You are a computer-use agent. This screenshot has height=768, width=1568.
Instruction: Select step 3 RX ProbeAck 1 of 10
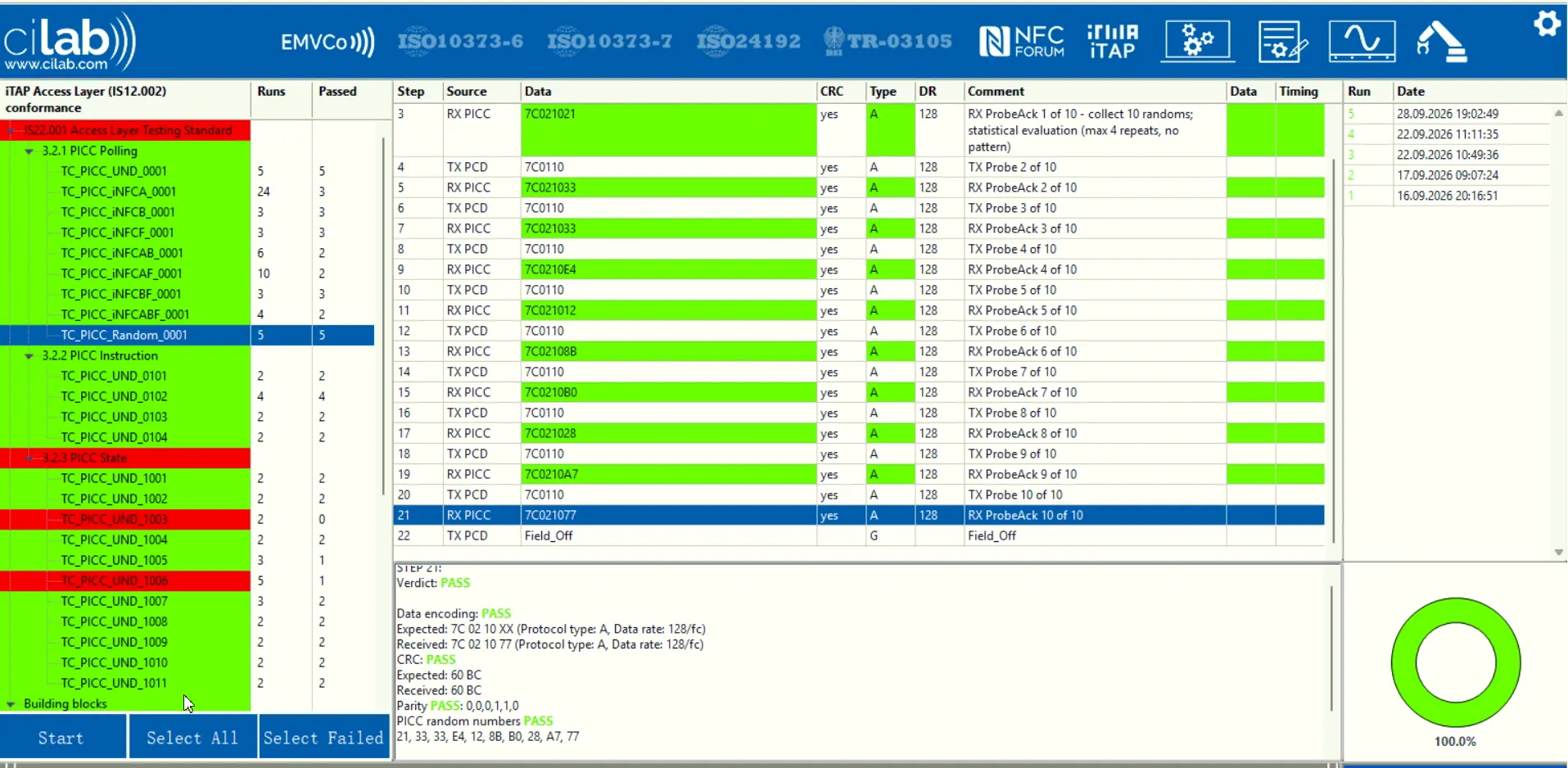(x=859, y=130)
